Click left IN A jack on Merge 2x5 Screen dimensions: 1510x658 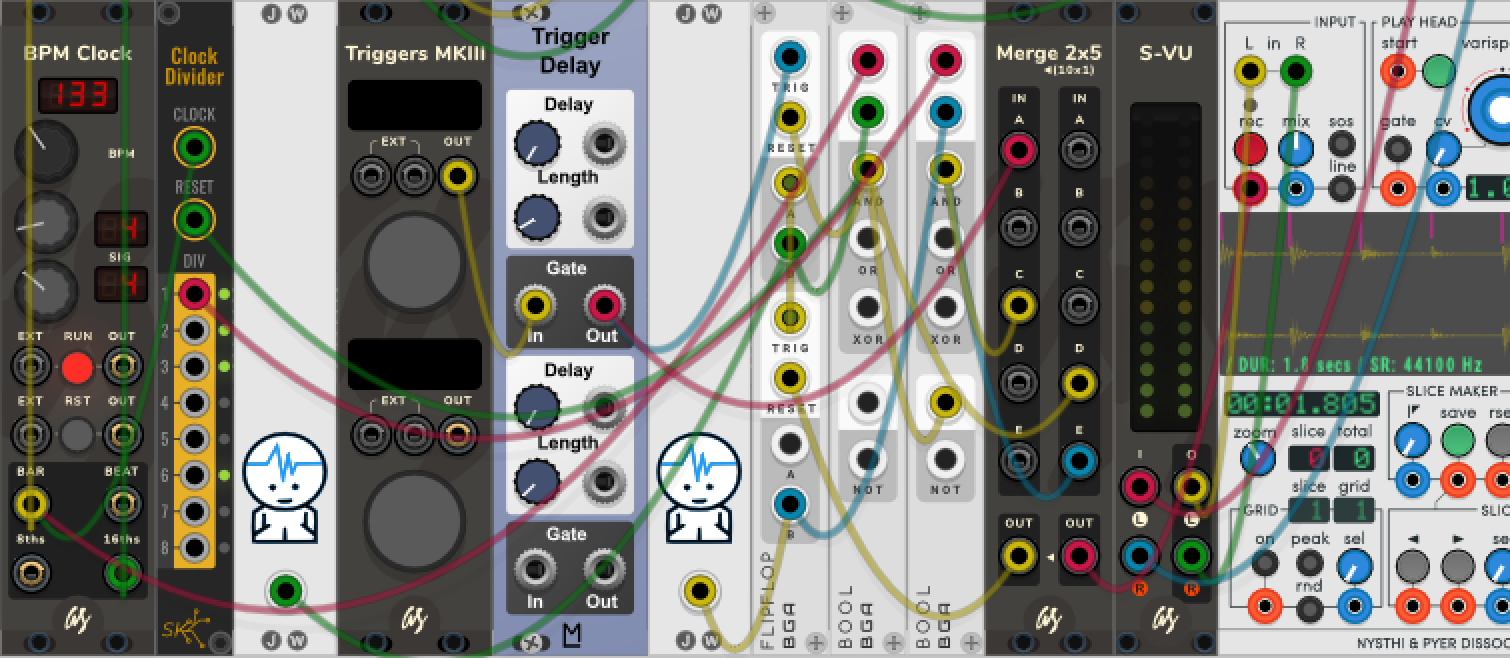click(1019, 151)
